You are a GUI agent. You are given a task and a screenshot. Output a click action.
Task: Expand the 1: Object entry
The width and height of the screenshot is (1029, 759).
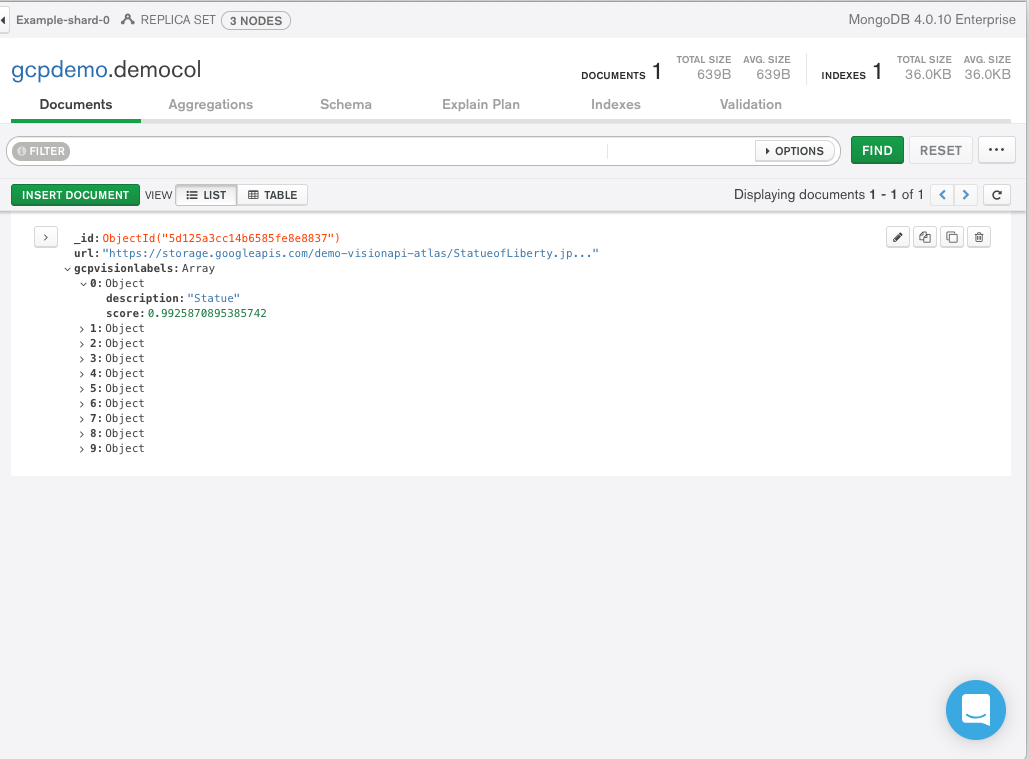pyautogui.click(x=82, y=329)
